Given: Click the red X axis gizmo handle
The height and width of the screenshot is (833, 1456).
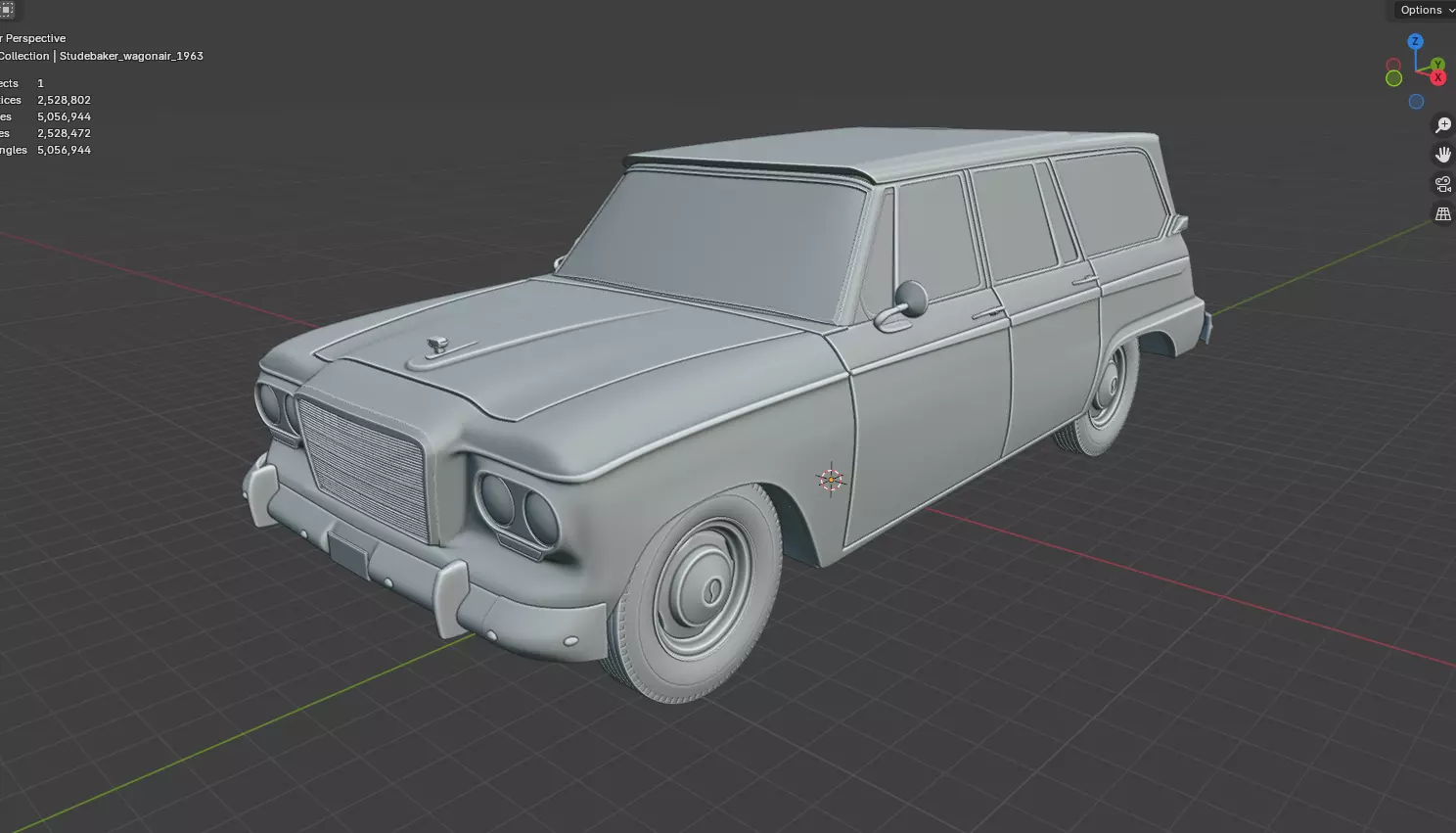Looking at the screenshot, I should 1437,77.
